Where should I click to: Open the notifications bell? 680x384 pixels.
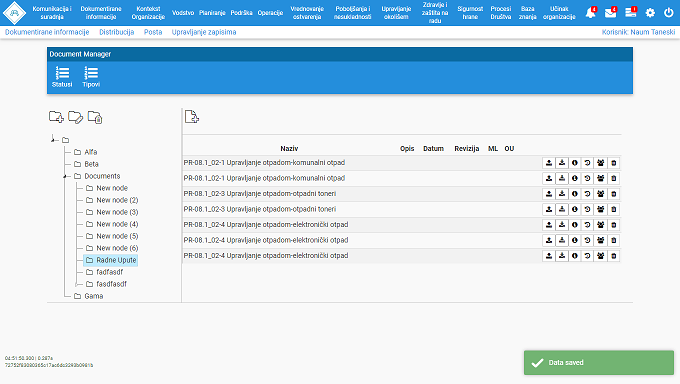click(x=591, y=13)
